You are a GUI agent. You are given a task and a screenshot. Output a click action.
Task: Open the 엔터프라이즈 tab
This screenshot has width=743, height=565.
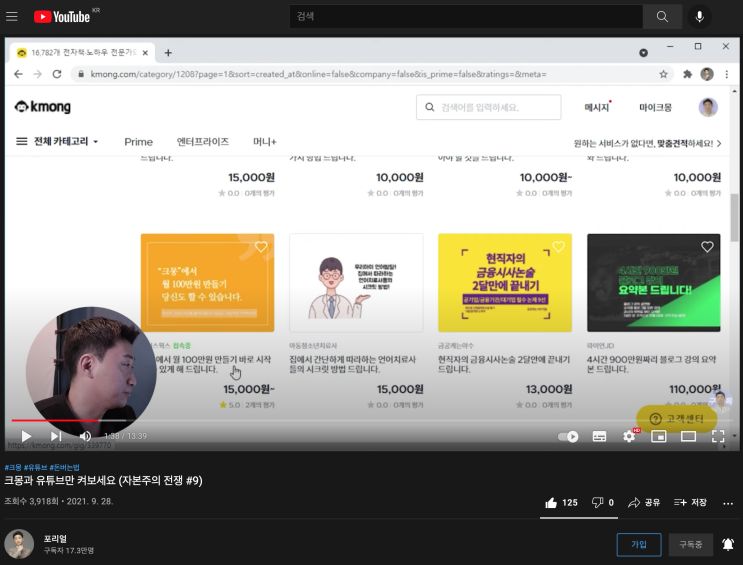(x=202, y=141)
